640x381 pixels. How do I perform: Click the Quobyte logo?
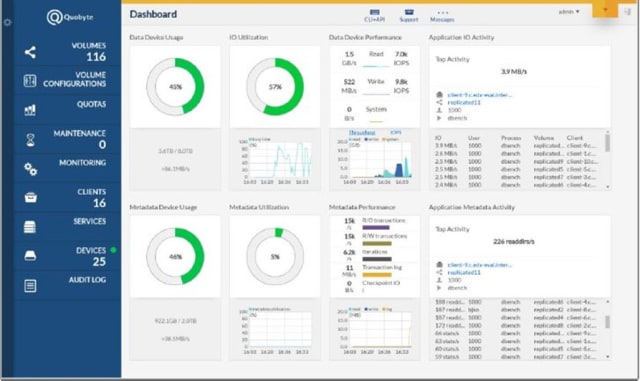click(x=70, y=17)
